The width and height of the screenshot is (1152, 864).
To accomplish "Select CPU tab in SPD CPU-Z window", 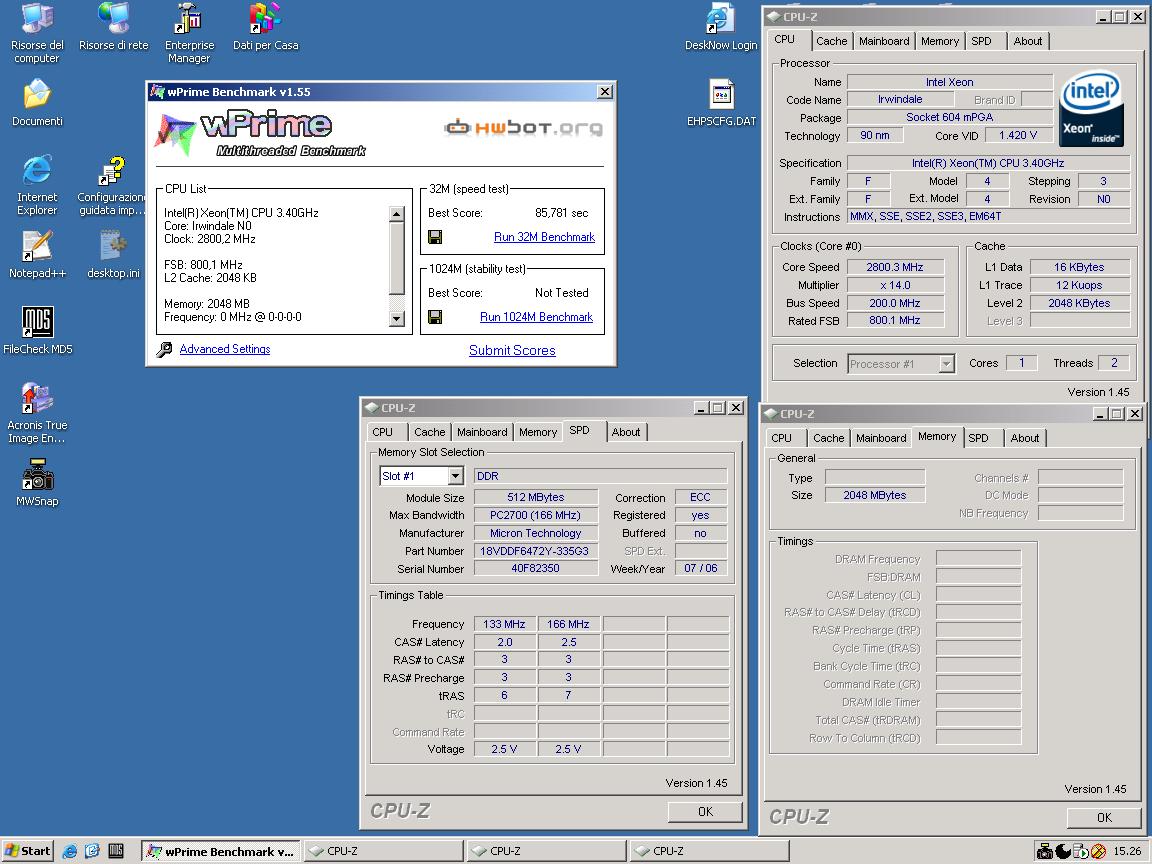I will 383,432.
